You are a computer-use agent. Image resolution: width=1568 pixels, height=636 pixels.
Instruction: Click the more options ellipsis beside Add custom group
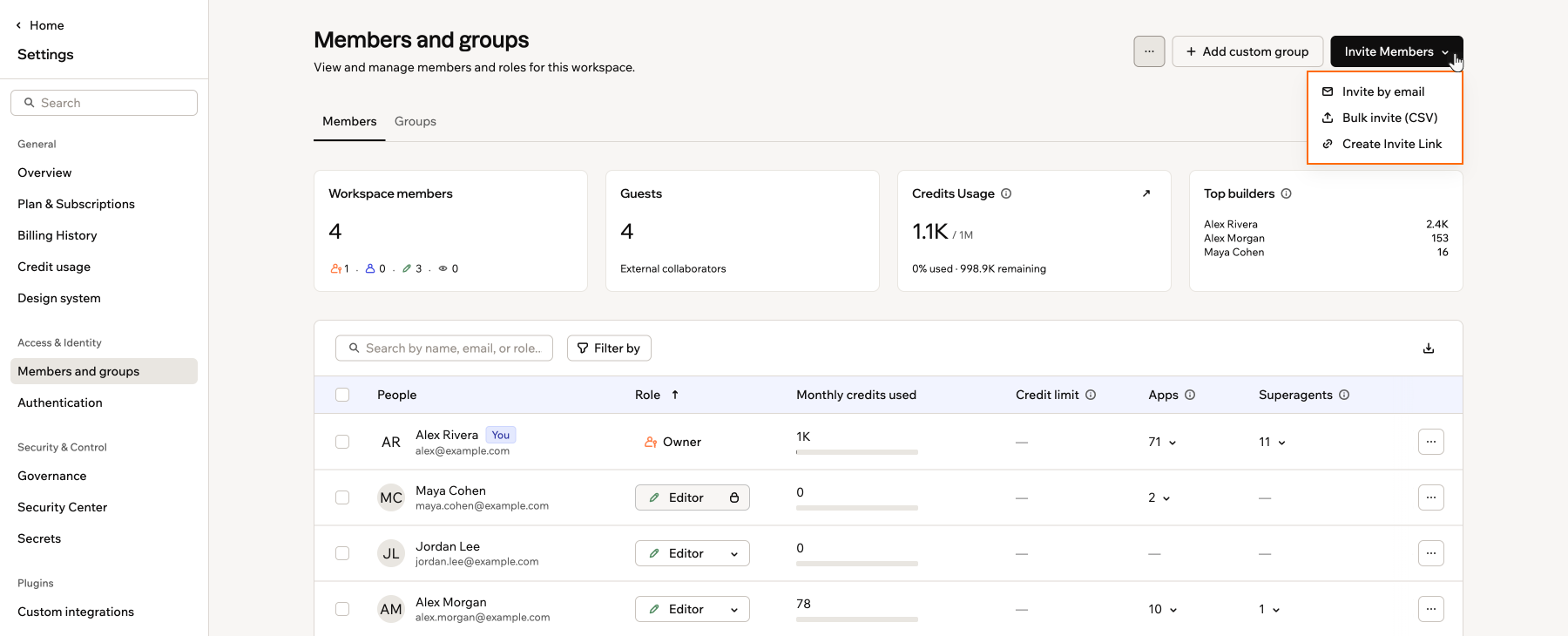pyautogui.click(x=1149, y=51)
